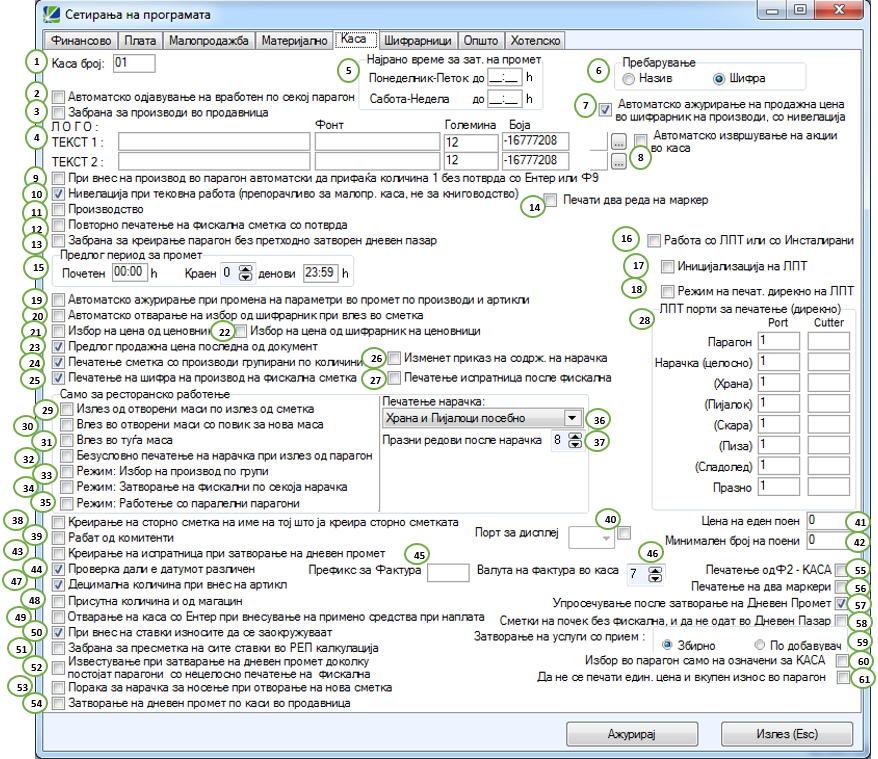The height and width of the screenshot is (759, 878).
Task: Click the Парагон Port field
Action: click(x=779, y=342)
